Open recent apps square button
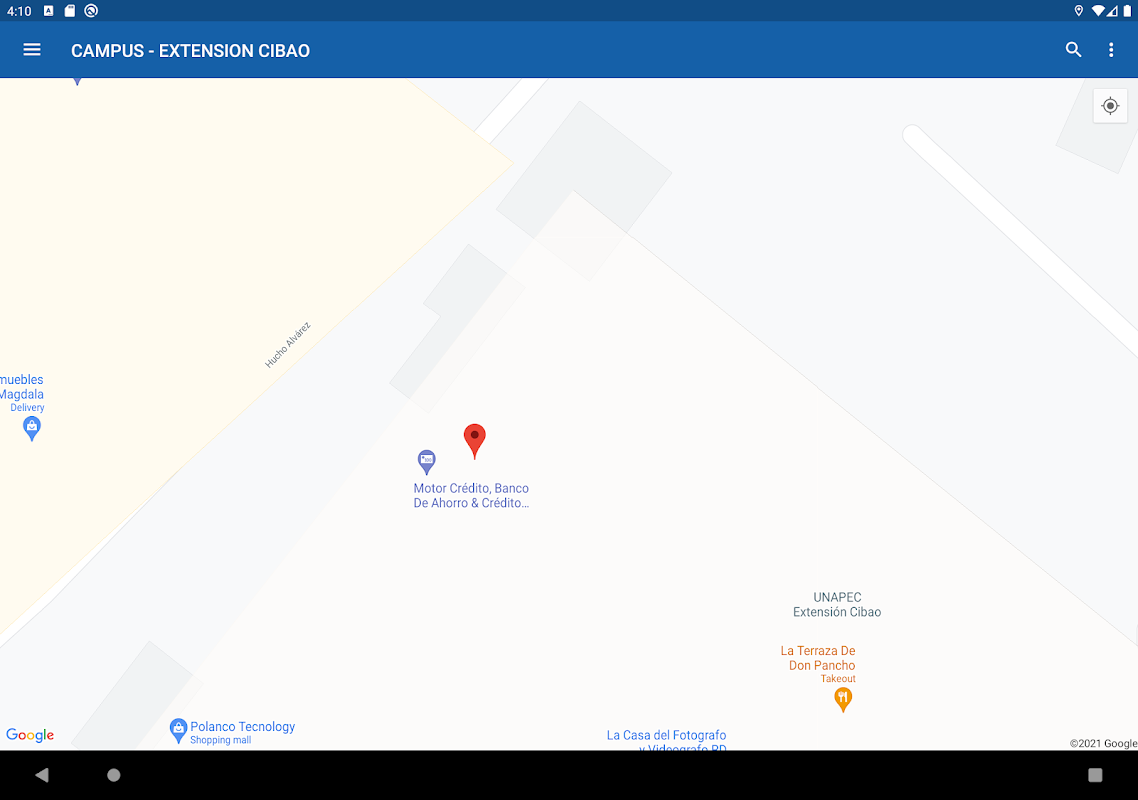 pyautogui.click(x=1095, y=775)
